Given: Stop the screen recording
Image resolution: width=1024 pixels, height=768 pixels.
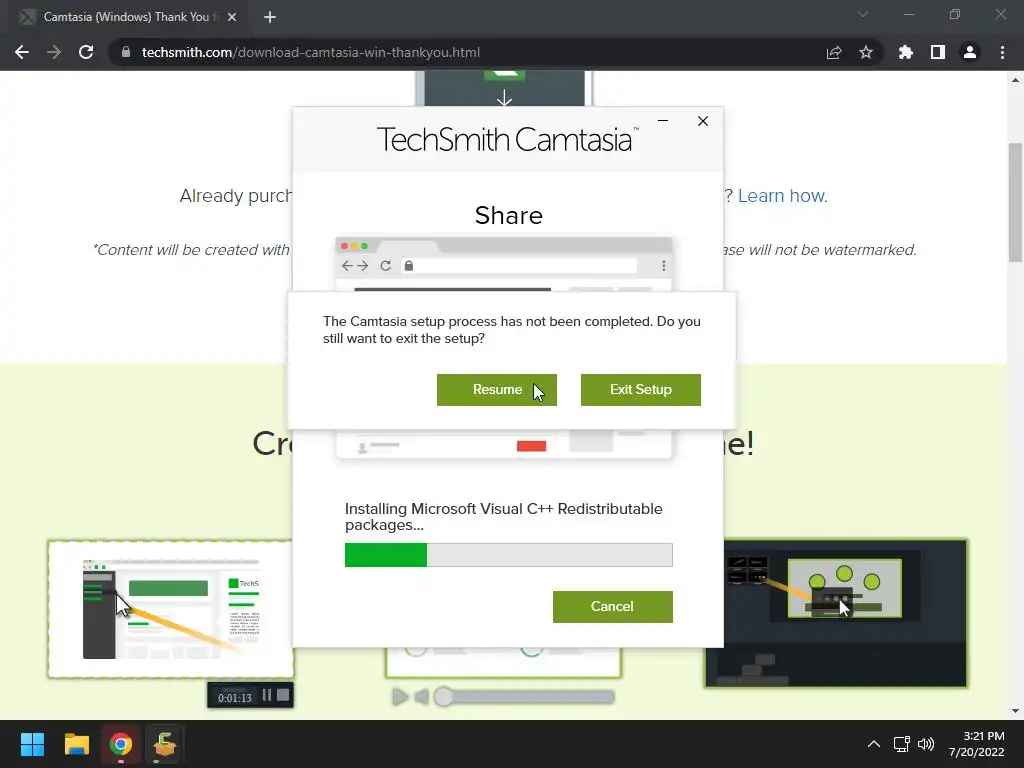Looking at the screenshot, I should 283,695.
